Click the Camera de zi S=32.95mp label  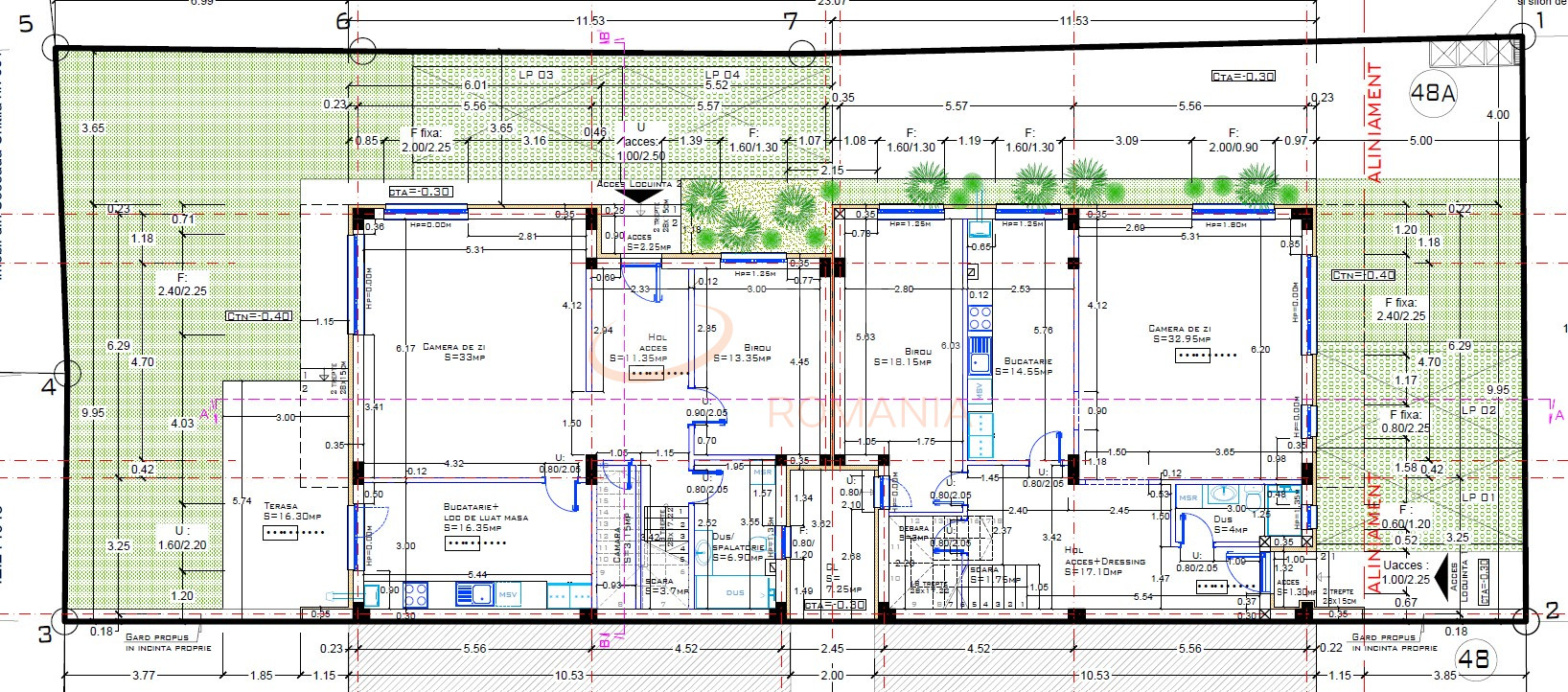1179,334
